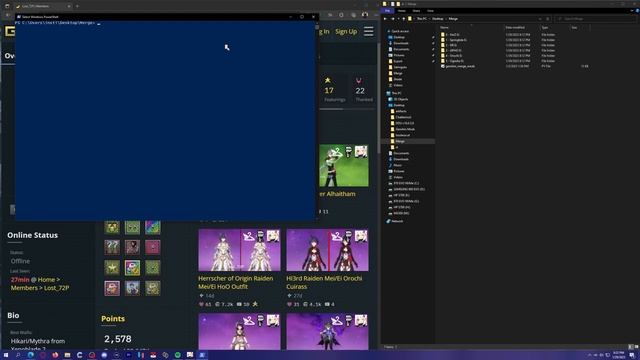Select 3D Objects in the navigation tree
The width and height of the screenshot is (640, 360).
(400, 99)
